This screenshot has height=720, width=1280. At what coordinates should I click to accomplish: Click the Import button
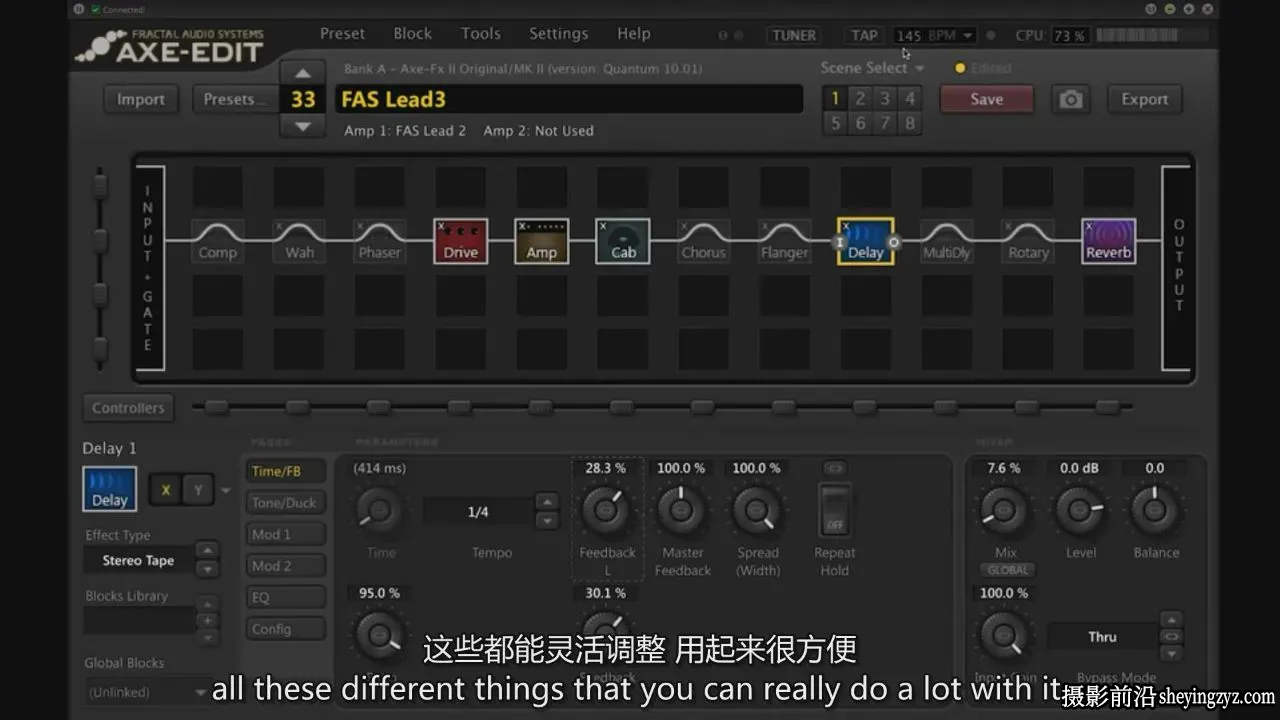(141, 99)
